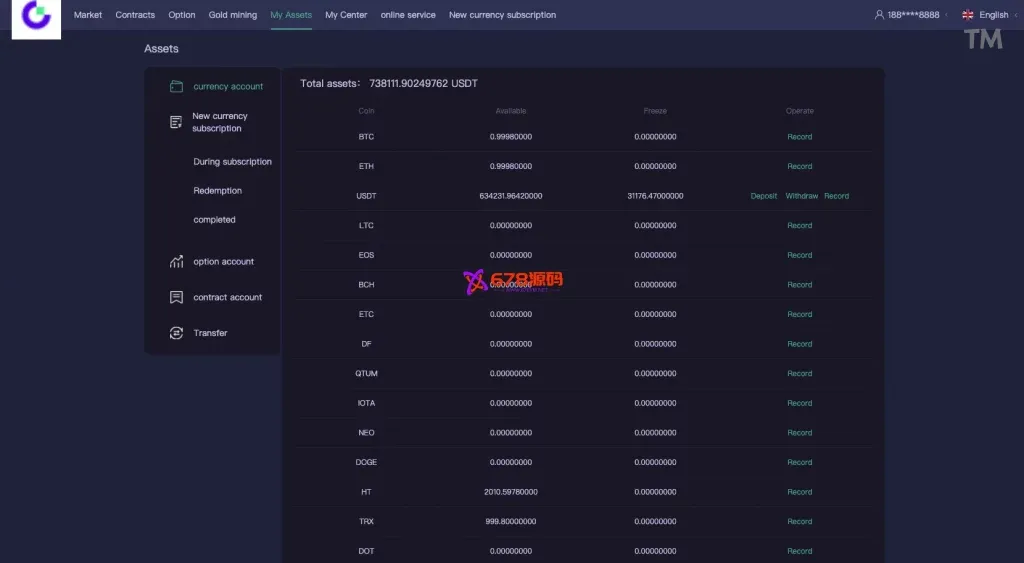
Task: Click Withdraw for USDT
Action: [801, 196]
